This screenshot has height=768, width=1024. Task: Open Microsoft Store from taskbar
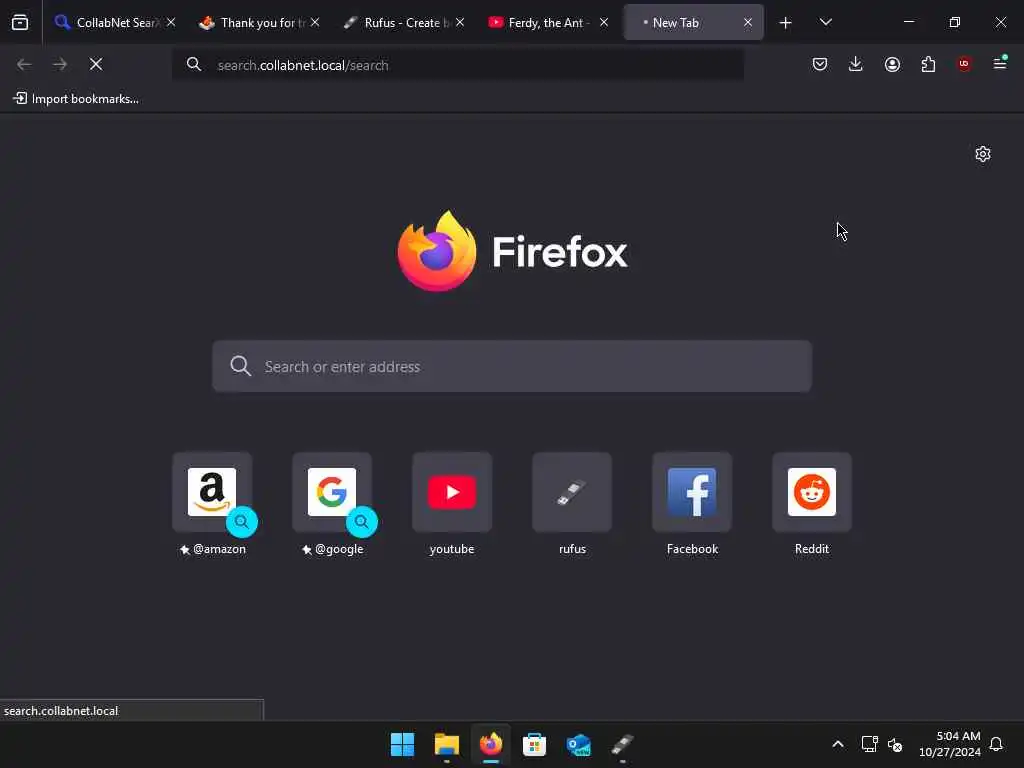click(x=534, y=744)
